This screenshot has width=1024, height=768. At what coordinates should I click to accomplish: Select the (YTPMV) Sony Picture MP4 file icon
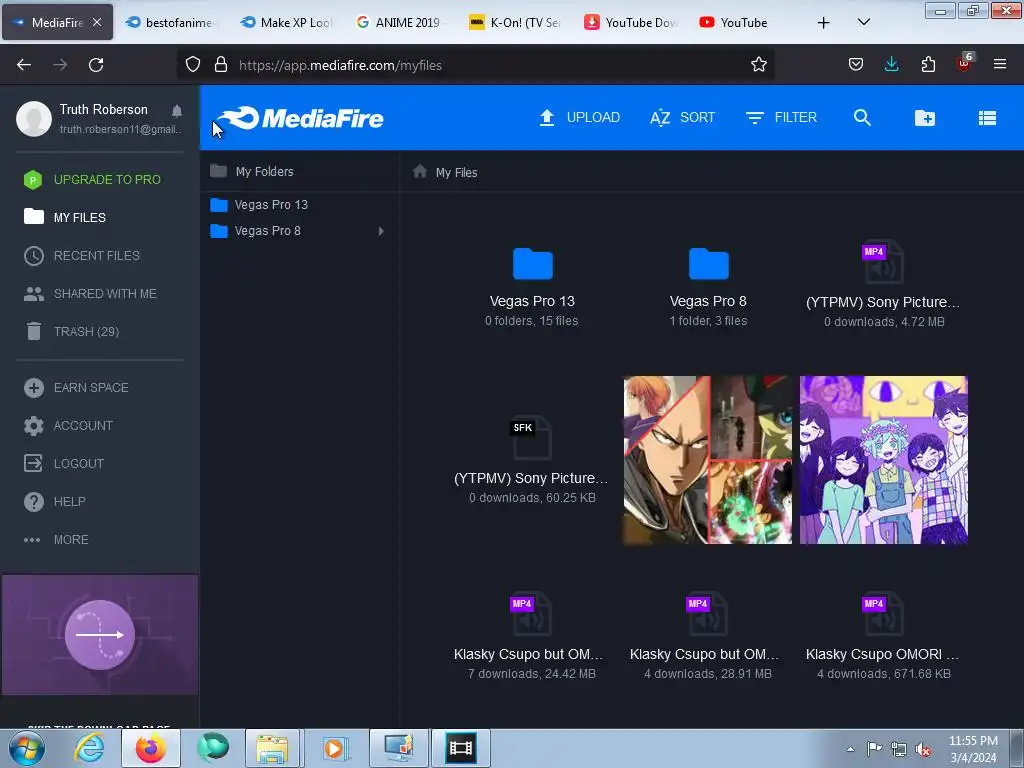click(884, 263)
